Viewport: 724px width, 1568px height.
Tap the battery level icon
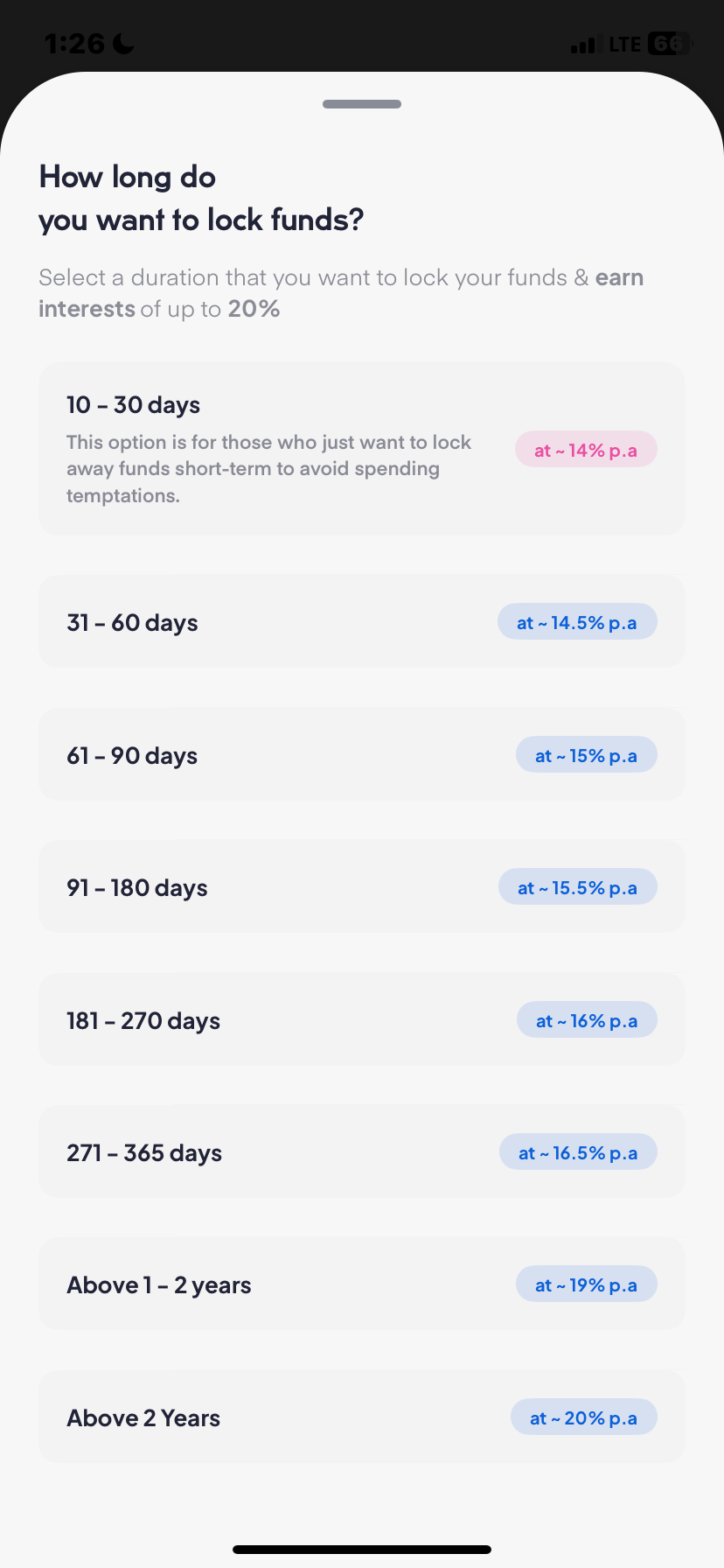(x=667, y=42)
